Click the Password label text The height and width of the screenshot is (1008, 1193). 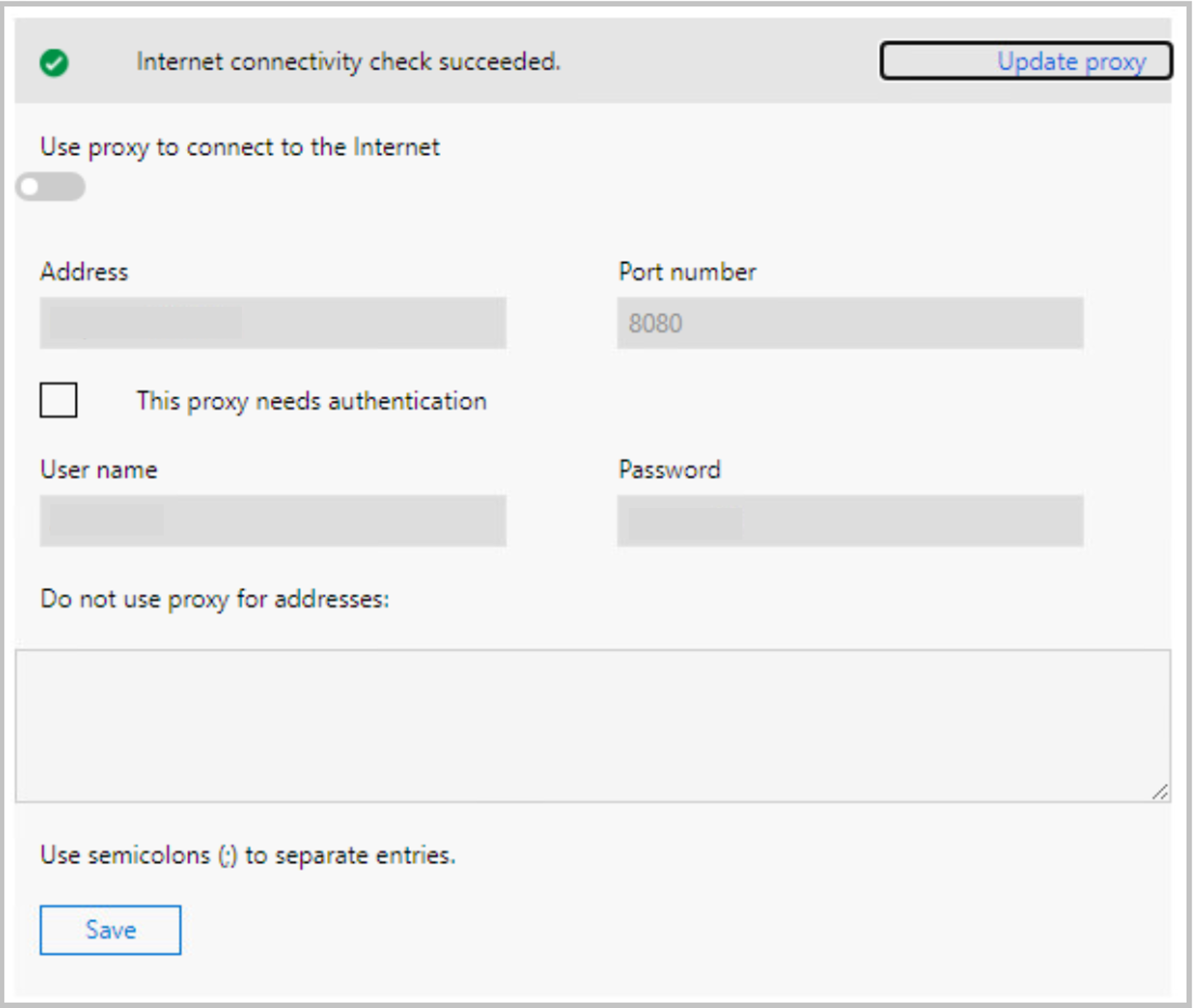click(669, 470)
